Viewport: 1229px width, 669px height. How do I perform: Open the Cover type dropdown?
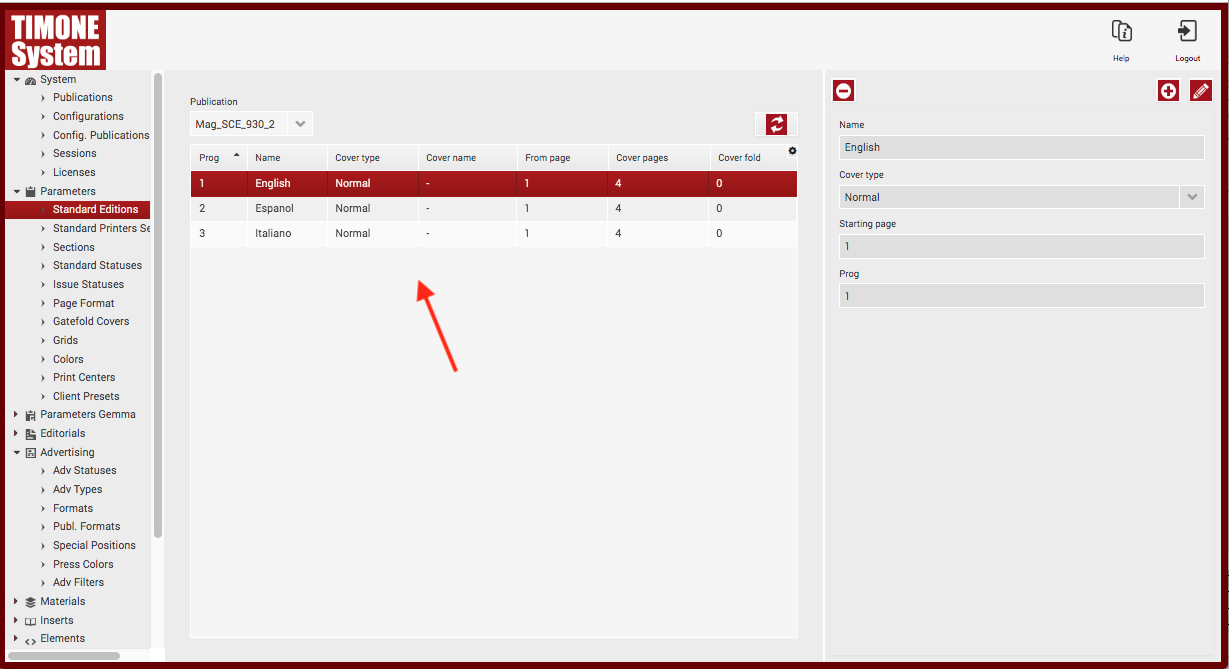click(1021, 197)
